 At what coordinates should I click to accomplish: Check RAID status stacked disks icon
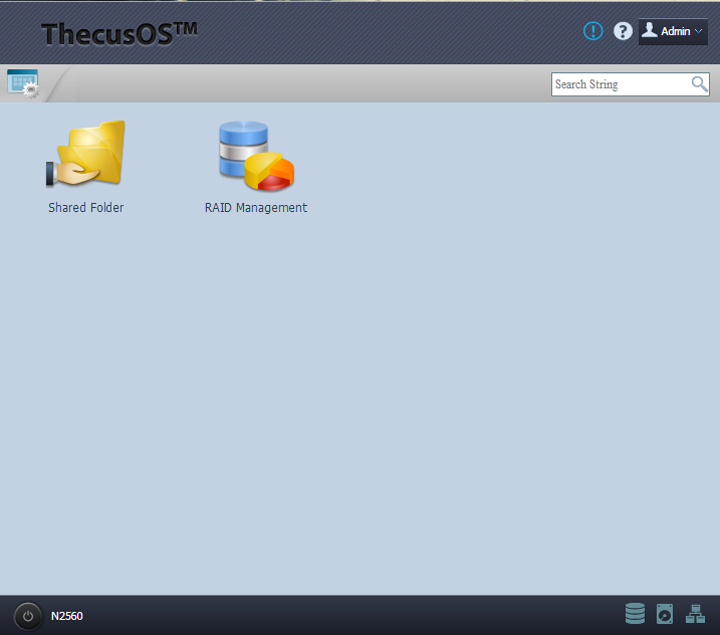635,614
